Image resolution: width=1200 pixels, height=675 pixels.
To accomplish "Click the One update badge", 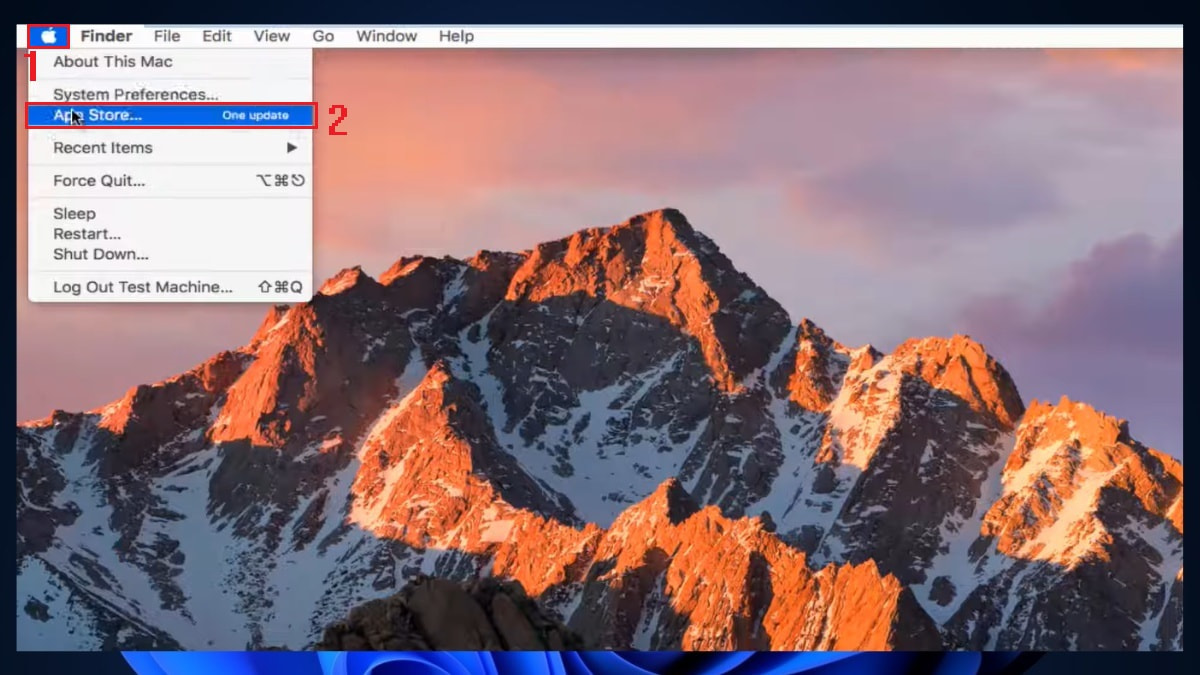I will (x=255, y=115).
